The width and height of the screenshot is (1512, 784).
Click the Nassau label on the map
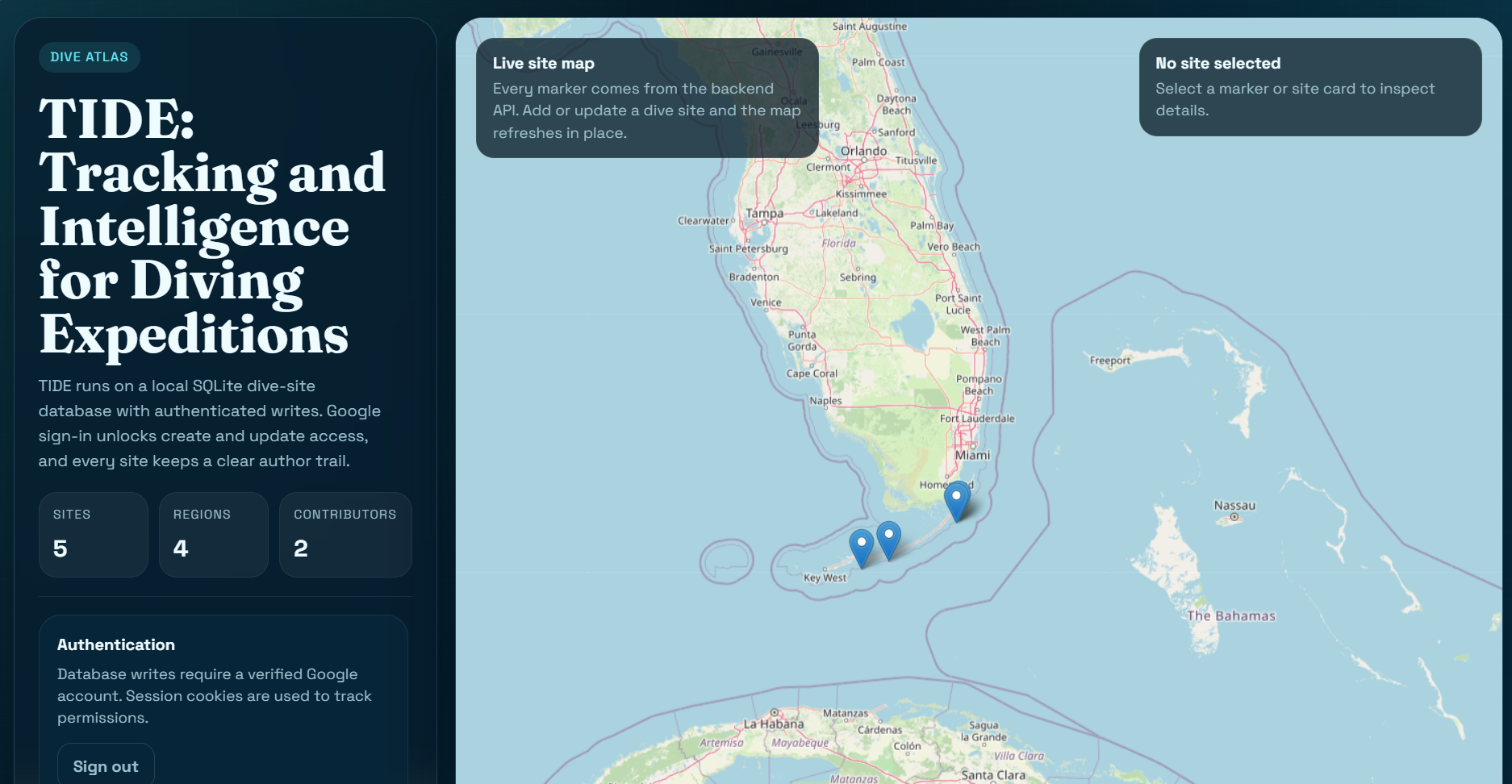[1234, 506]
